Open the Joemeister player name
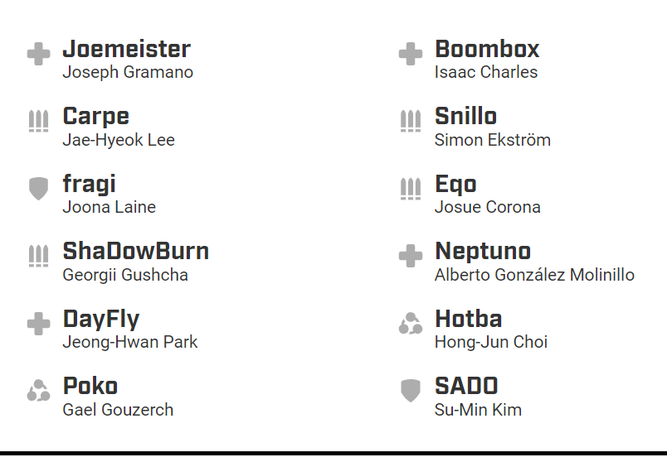Screen dimensions: 667x457 pyautogui.click(x=127, y=49)
